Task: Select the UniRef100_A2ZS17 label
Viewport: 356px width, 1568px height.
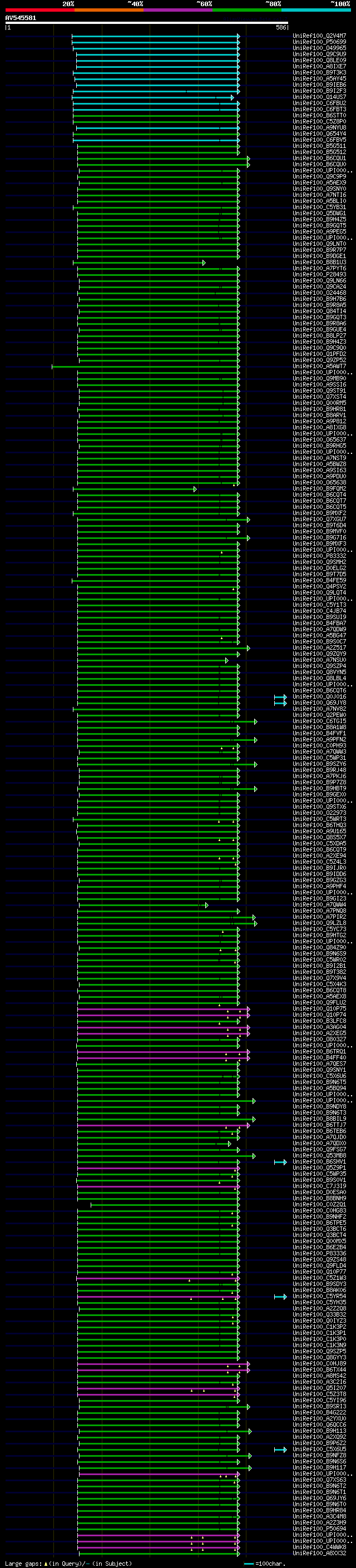Action: (x=319, y=647)
